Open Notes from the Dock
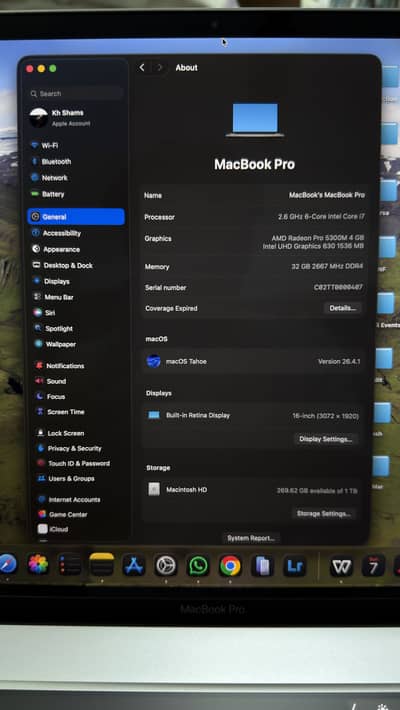This screenshot has width=400, height=710. pos(101,564)
